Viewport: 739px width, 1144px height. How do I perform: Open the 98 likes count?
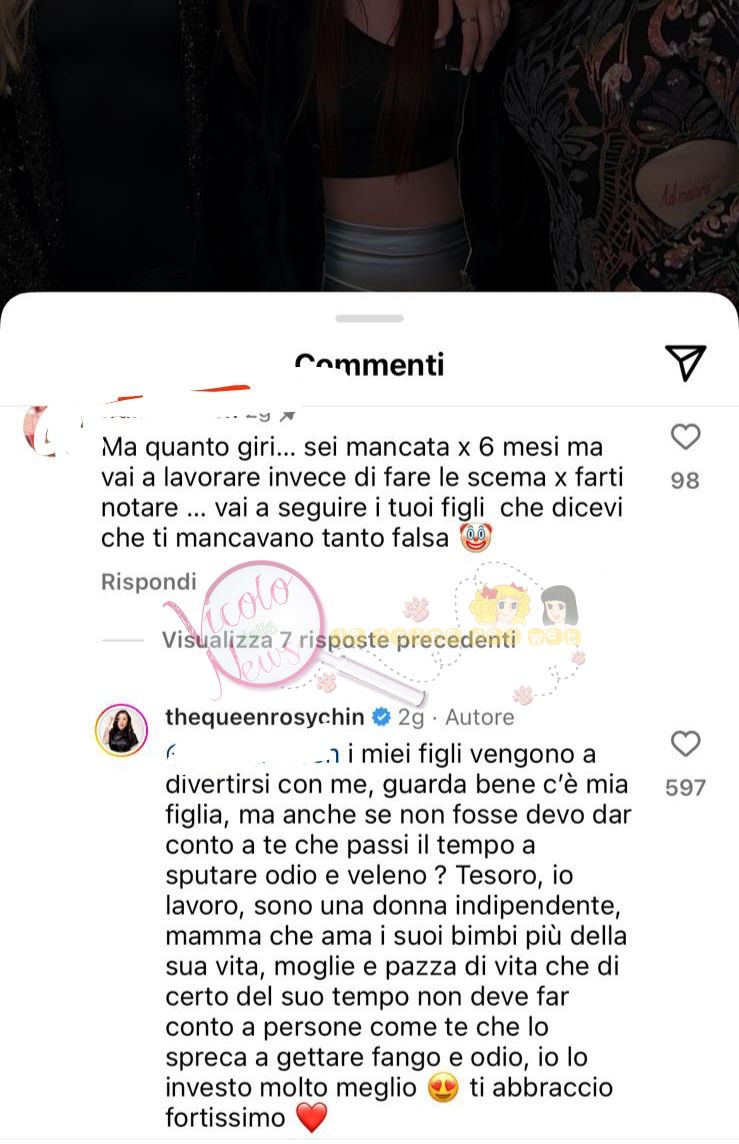[x=685, y=480]
